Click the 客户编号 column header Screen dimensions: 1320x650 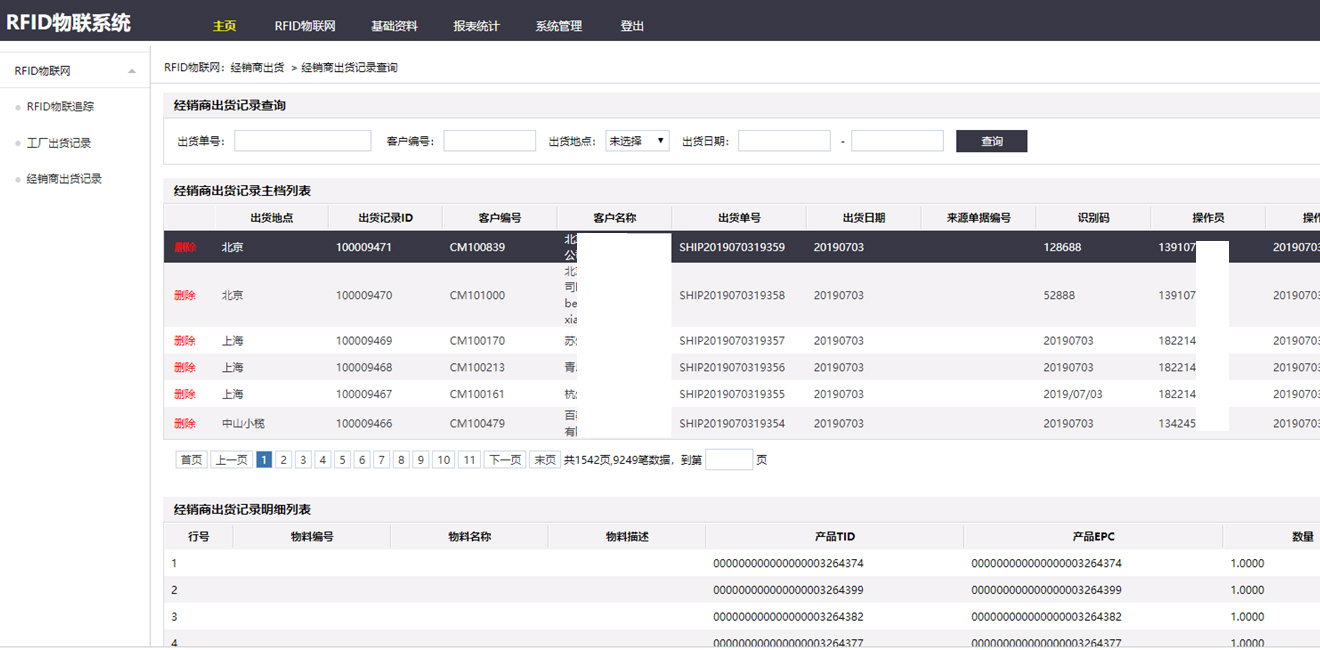500,218
